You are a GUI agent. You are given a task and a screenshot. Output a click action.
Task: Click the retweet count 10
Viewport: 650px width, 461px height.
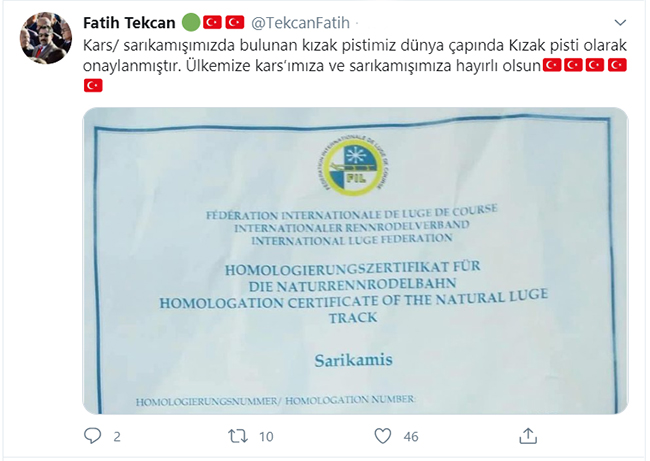coord(266,437)
